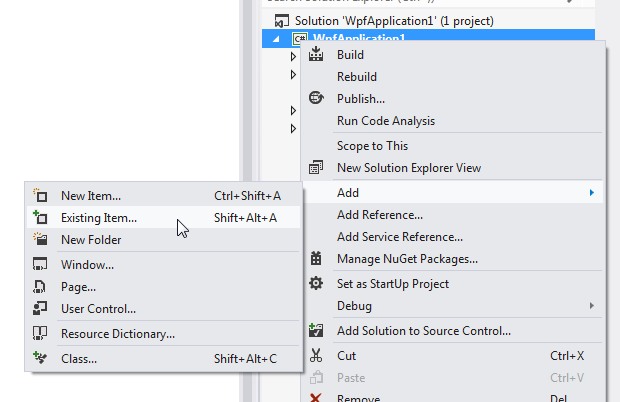
Task: Choose Existing Item... from Add submenu
Action: (99, 217)
